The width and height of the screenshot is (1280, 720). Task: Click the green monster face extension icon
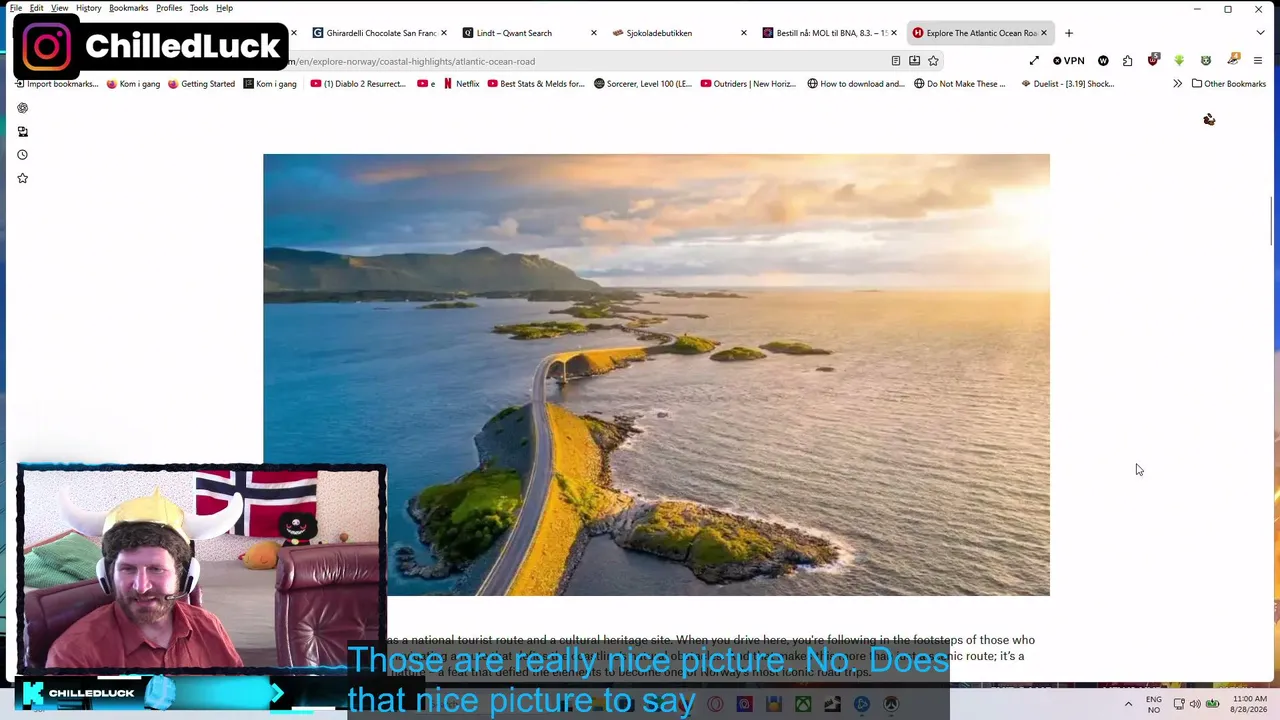pyautogui.click(x=1206, y=61)
